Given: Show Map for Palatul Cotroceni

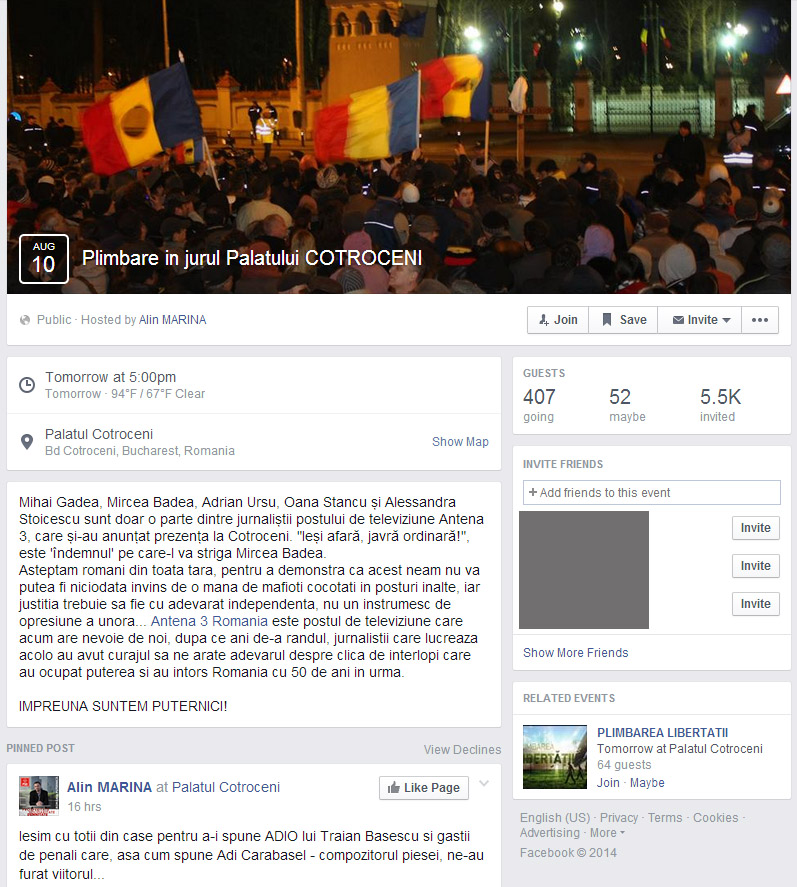Looking at the screenshot, I should pos(460,442).
